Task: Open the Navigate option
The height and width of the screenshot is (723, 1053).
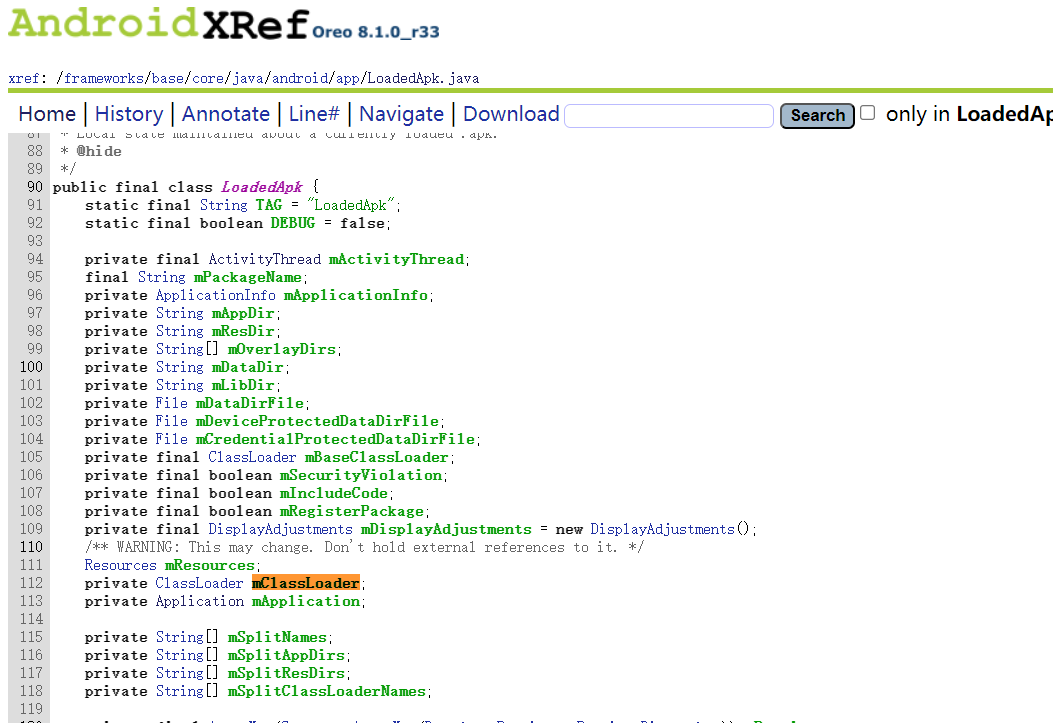Action: pos(401,114)
